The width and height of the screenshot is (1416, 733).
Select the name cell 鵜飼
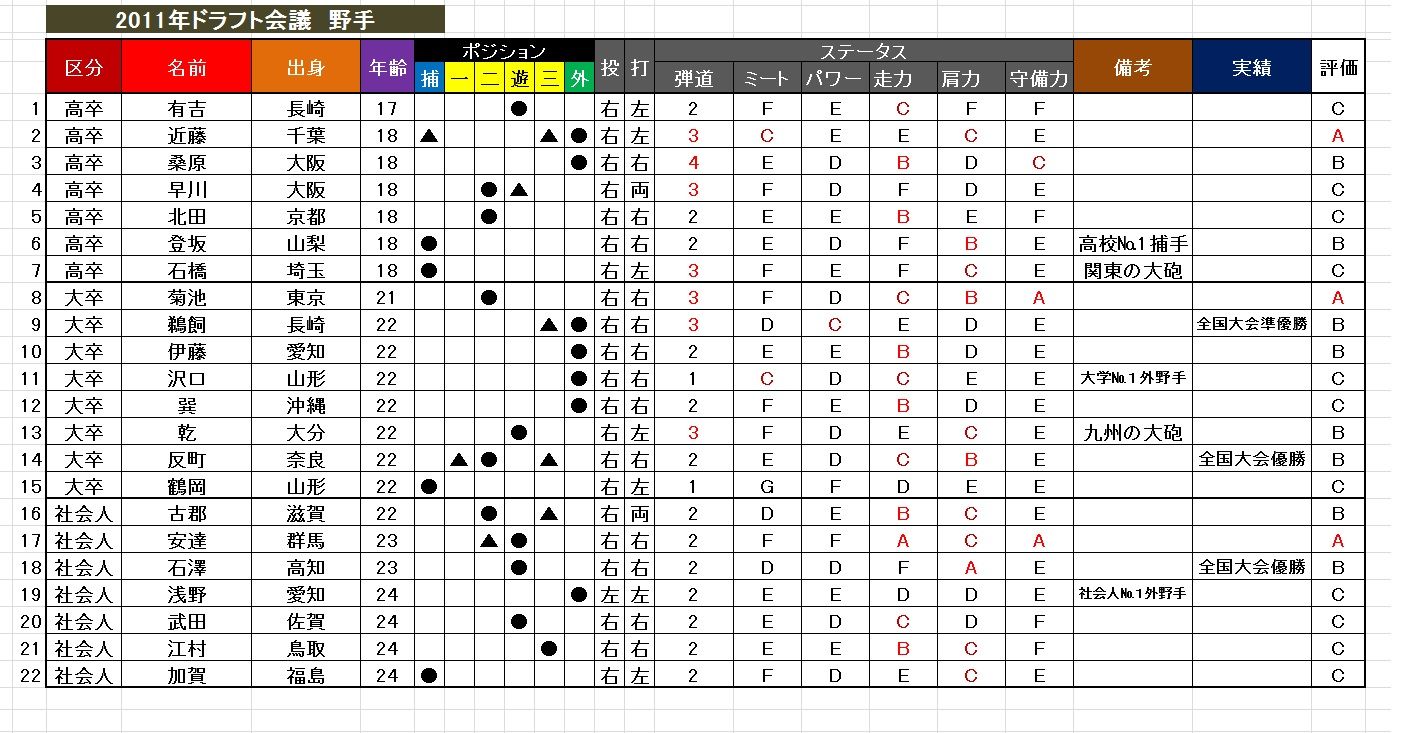pyautogui.click(x=187, y=325)
